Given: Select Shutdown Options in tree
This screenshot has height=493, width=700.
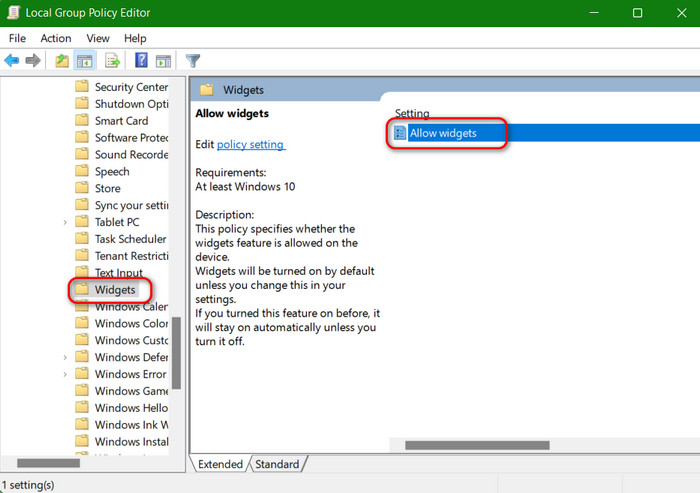Looking at the screenshot, I should click(x=132, y=104).
